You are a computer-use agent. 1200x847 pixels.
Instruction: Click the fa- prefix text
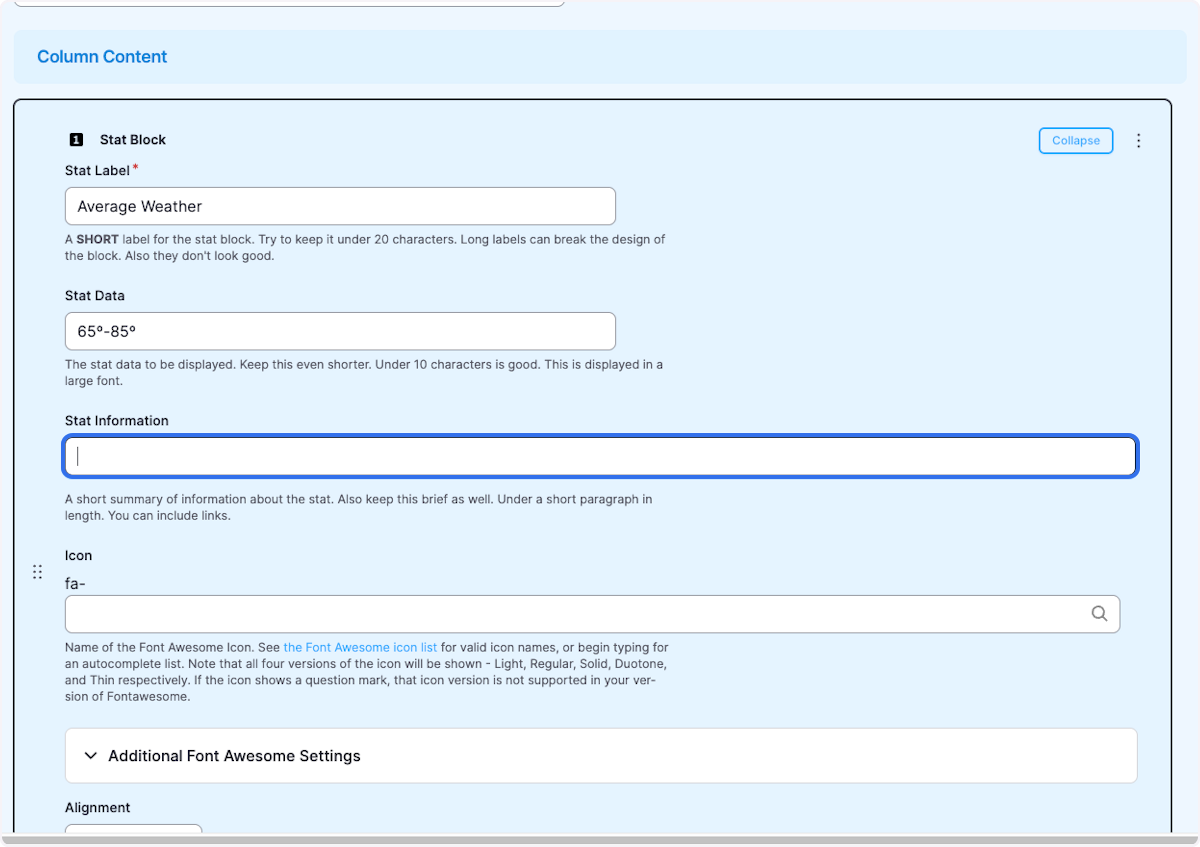76,584
